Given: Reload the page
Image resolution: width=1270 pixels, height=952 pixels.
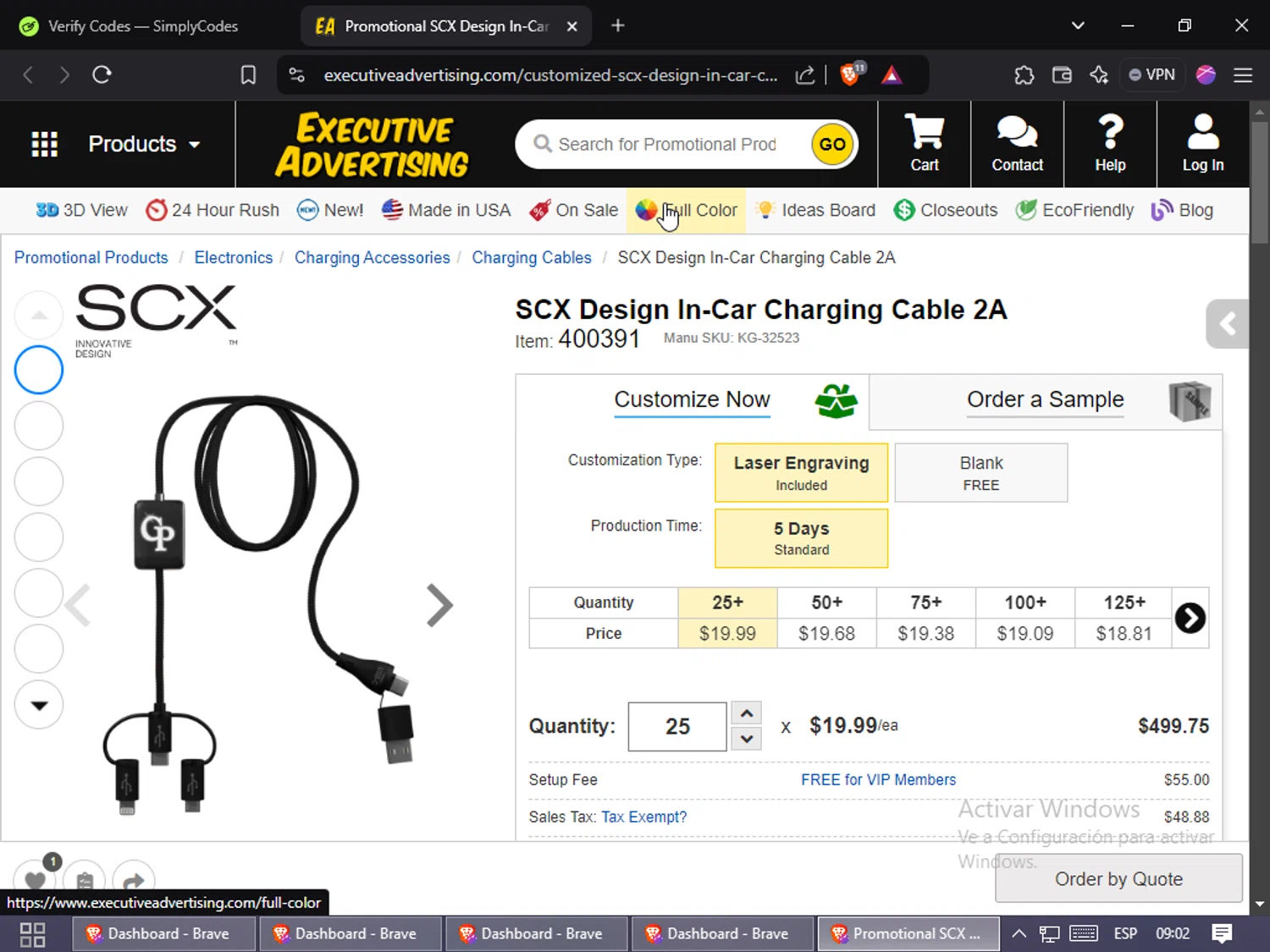Looking at the screenshot, I should click(x=102, y=75).
